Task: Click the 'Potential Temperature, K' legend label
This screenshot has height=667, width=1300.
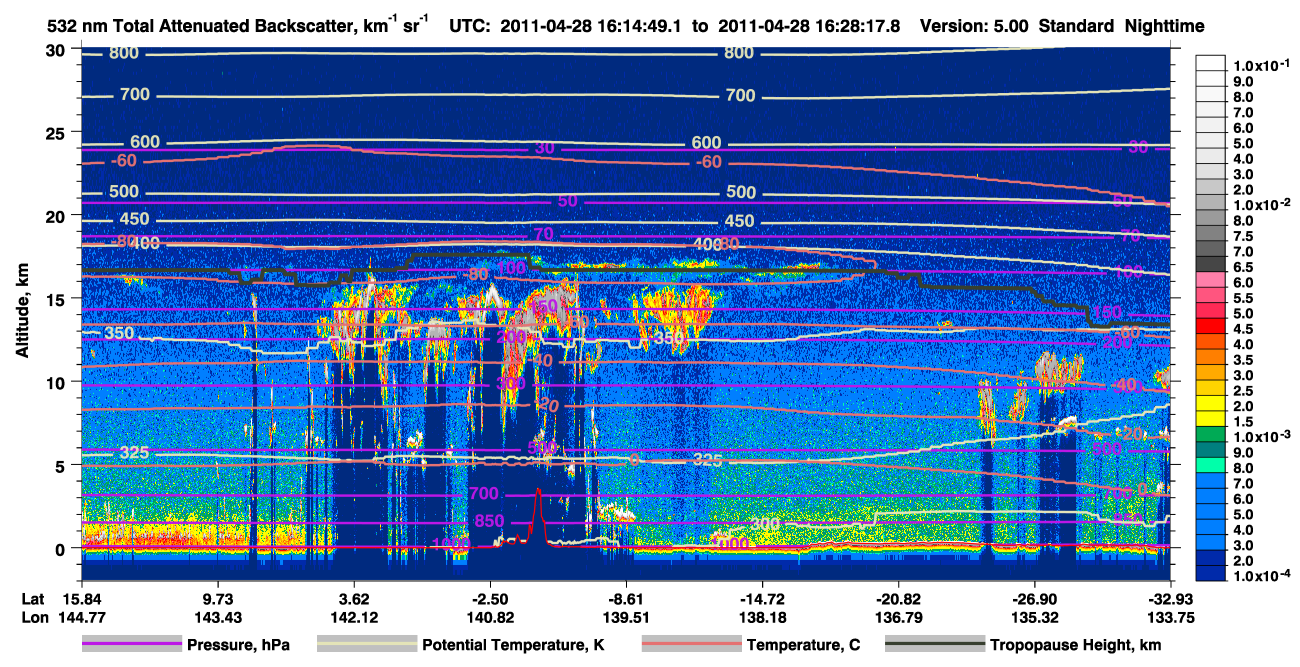Action: click(x=513, y=646)
